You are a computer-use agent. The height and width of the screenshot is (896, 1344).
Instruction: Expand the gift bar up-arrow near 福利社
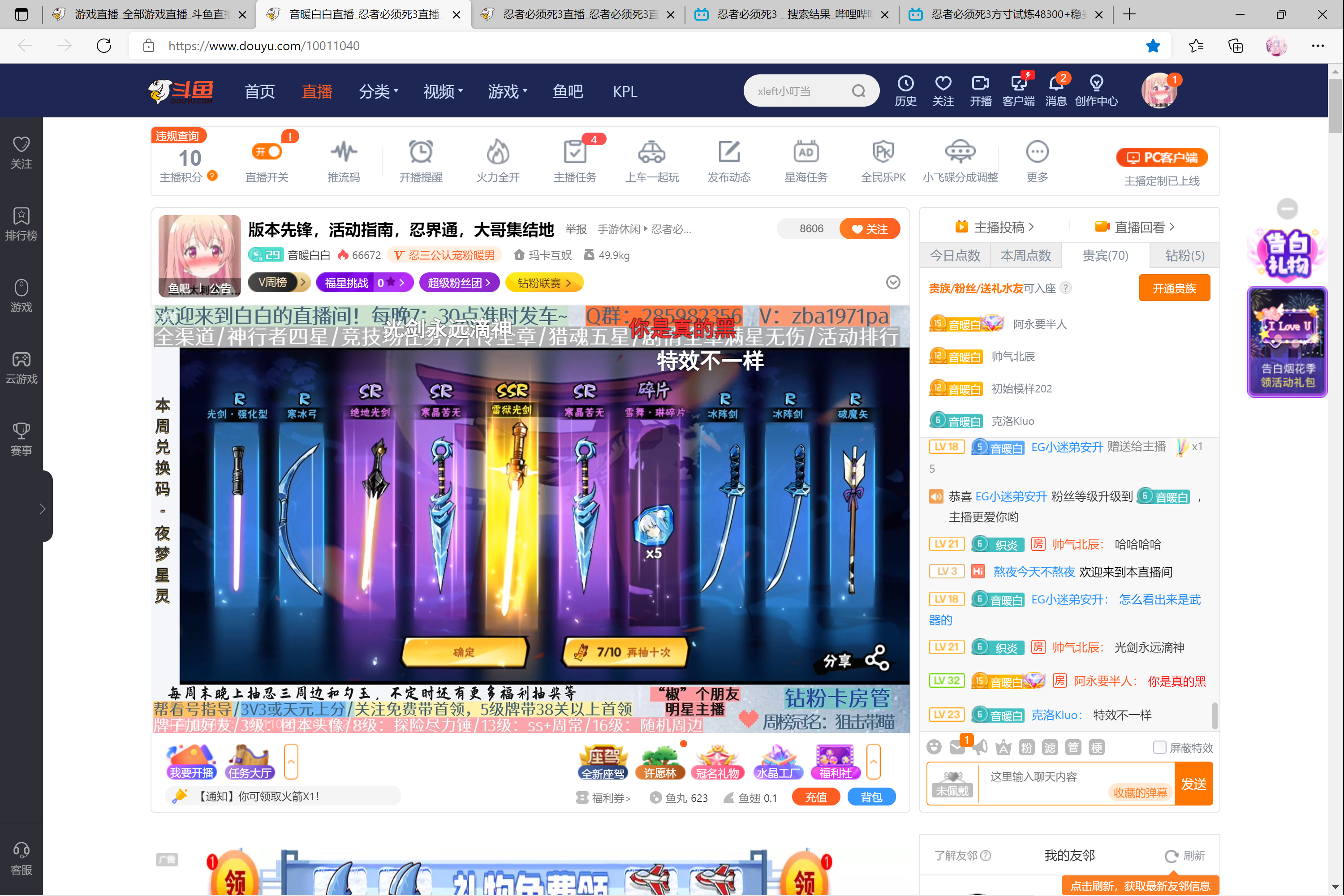tap(874, 761)
